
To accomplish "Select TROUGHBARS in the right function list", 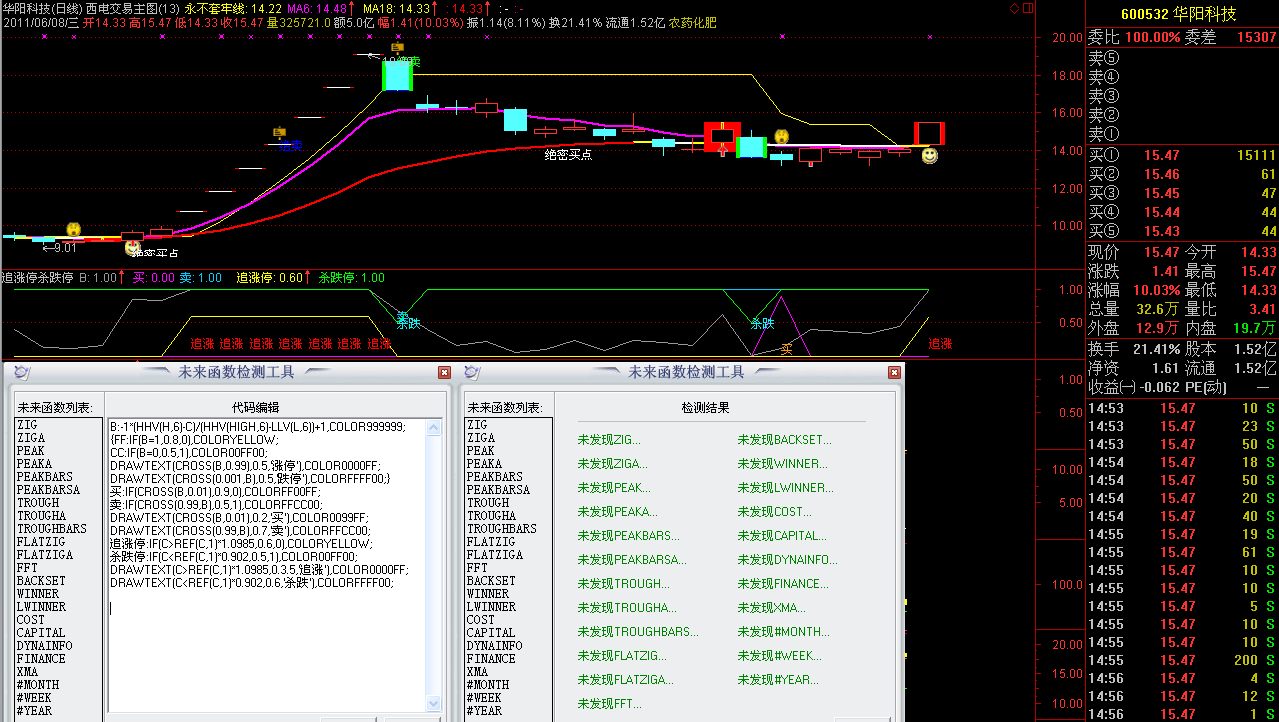I will pos(501,529).
